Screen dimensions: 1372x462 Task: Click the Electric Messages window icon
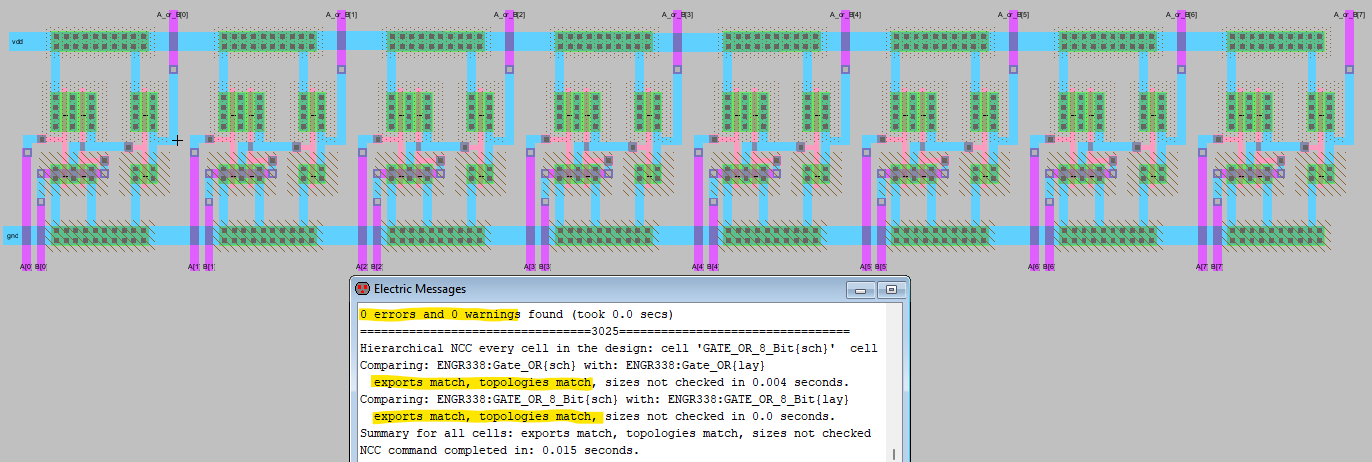coord(363,289)
